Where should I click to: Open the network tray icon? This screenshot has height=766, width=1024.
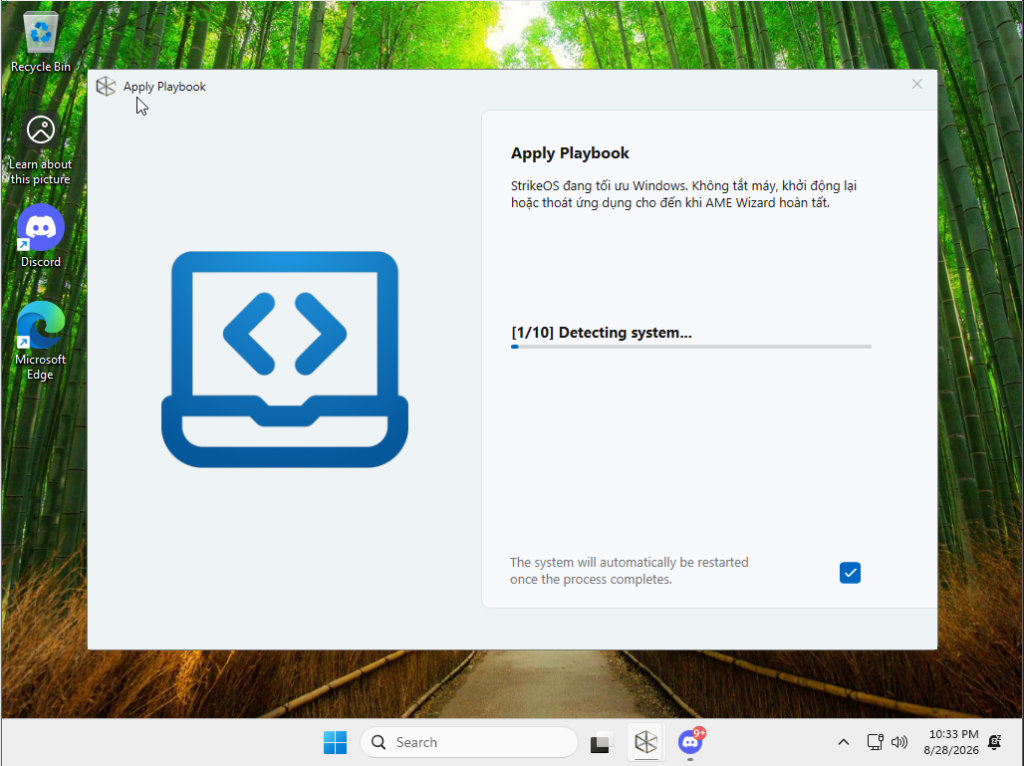click(874, 742)
